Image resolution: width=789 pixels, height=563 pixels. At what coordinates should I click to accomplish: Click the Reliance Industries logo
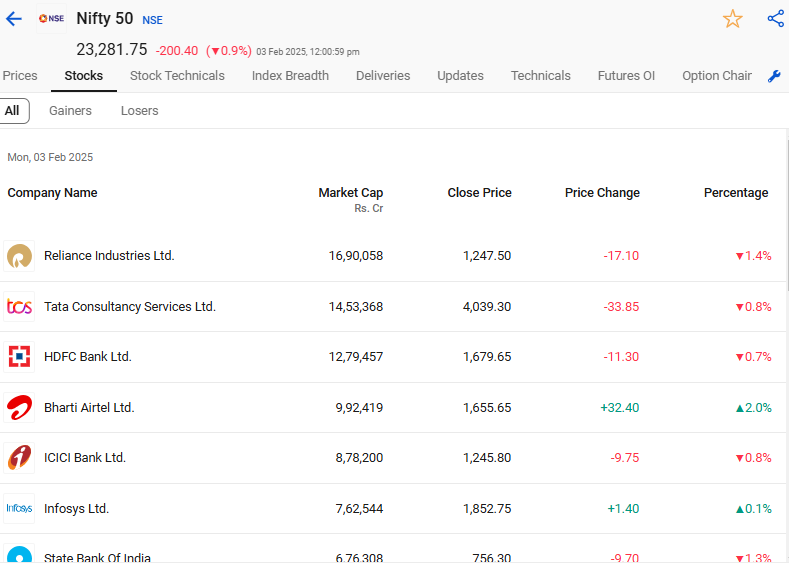(x=19, y=256)
